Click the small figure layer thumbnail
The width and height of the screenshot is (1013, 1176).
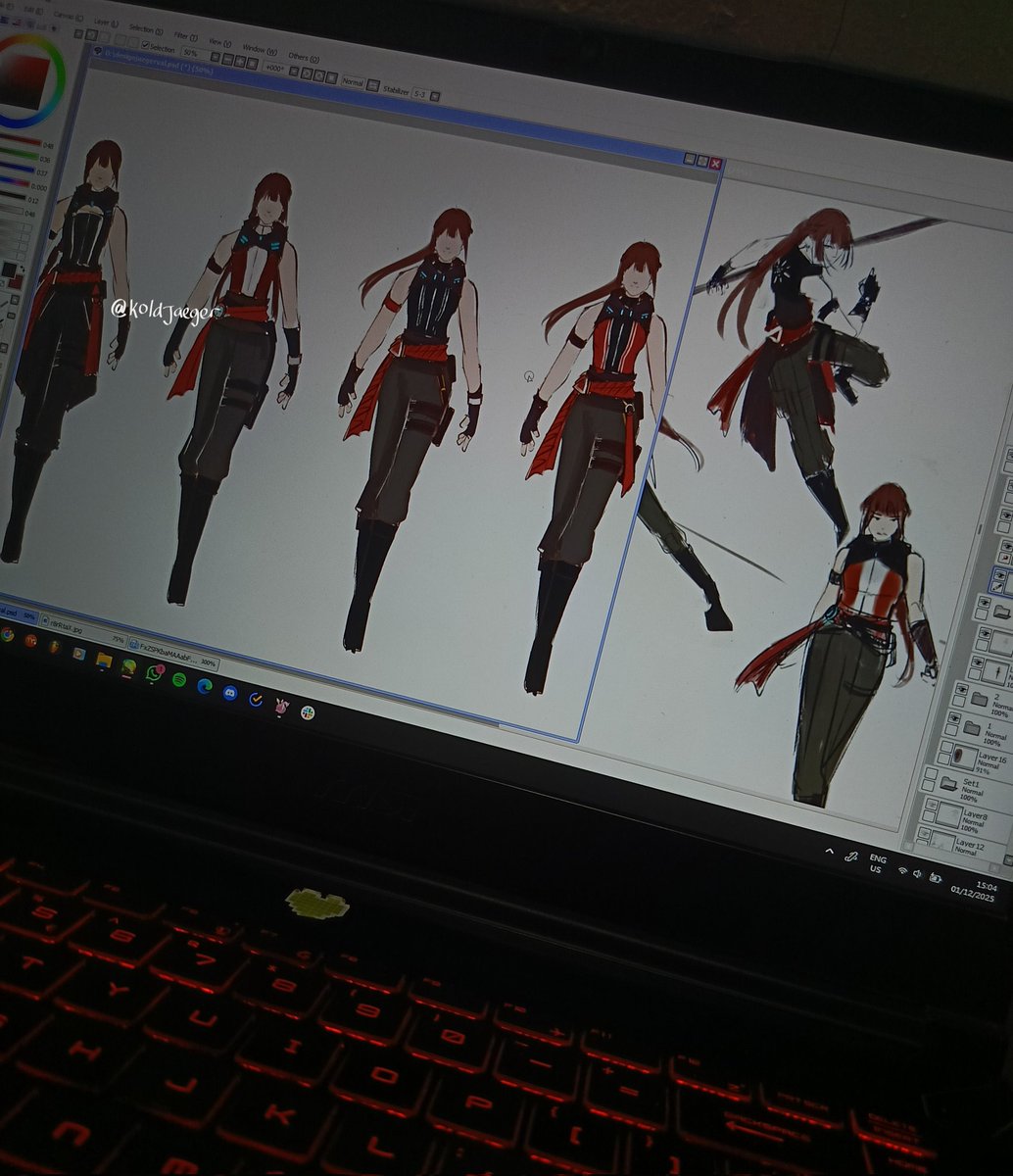tap(994, 671)
